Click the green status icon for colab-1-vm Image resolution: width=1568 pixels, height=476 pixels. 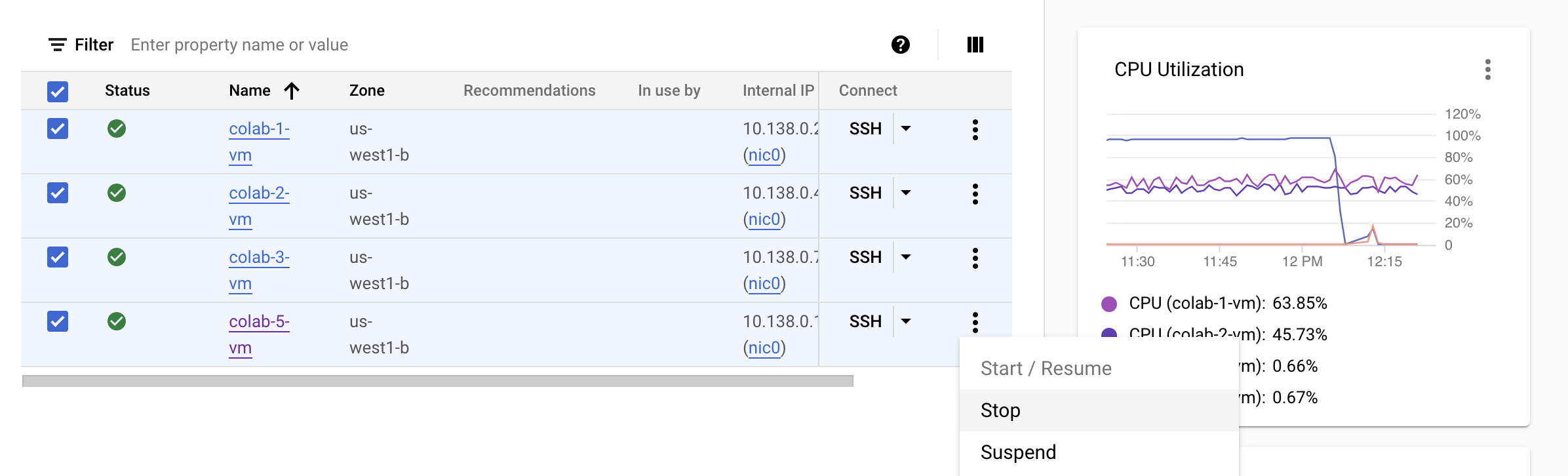point(117,129)
